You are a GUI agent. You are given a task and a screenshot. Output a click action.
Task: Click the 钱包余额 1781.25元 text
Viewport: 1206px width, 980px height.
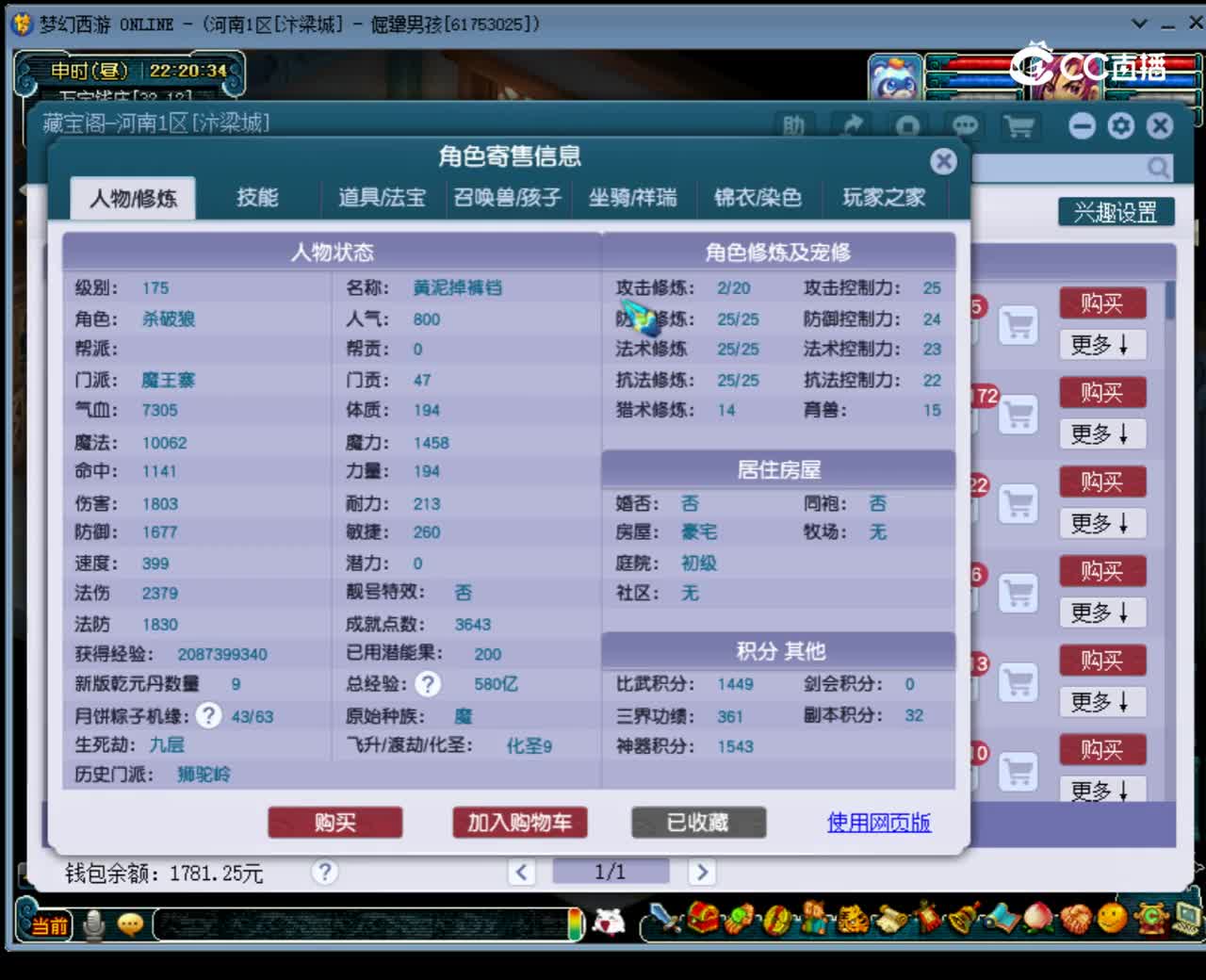click(x=164, y=874)
